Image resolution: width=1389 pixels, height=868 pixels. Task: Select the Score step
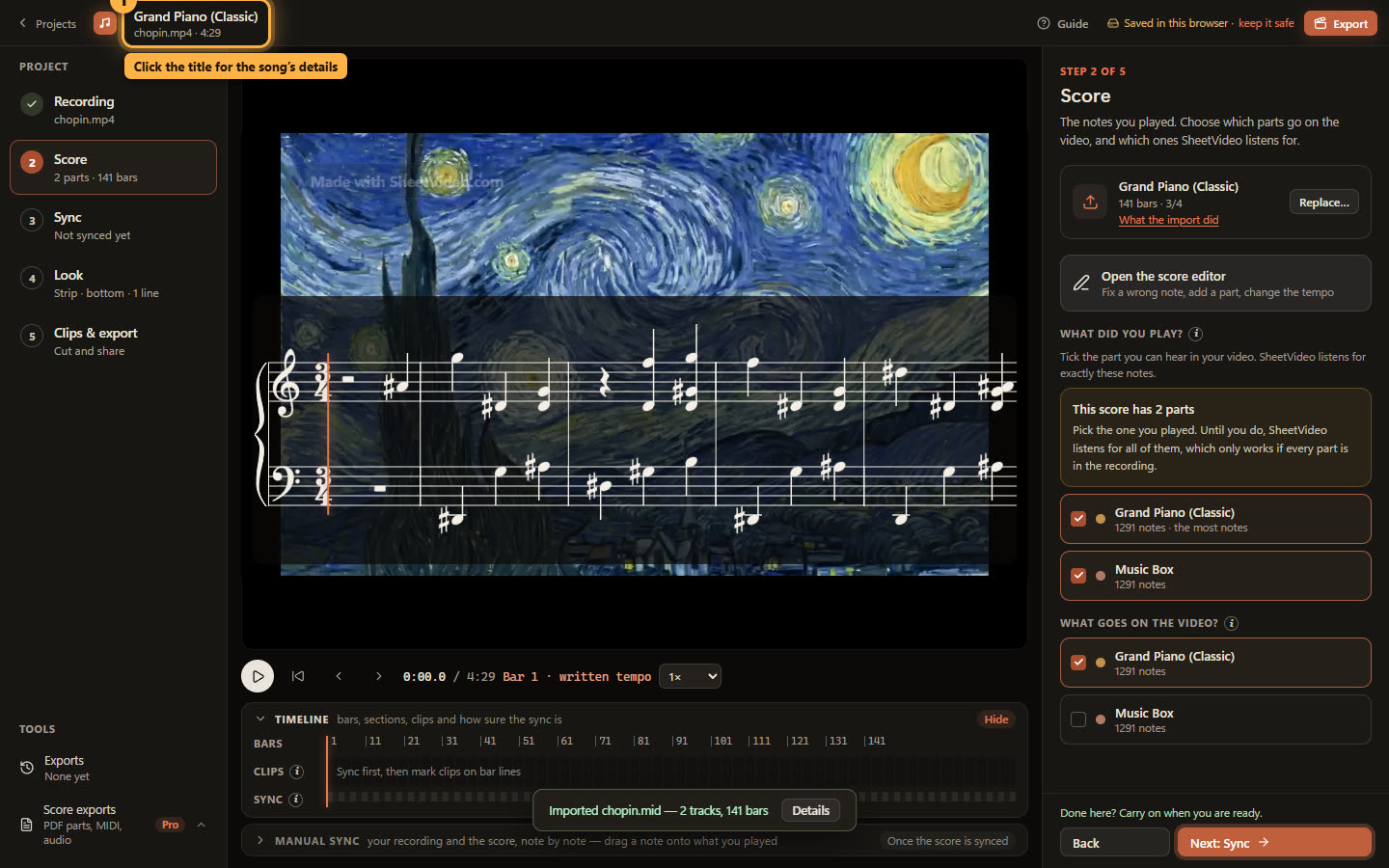click(x=113, y=168)
